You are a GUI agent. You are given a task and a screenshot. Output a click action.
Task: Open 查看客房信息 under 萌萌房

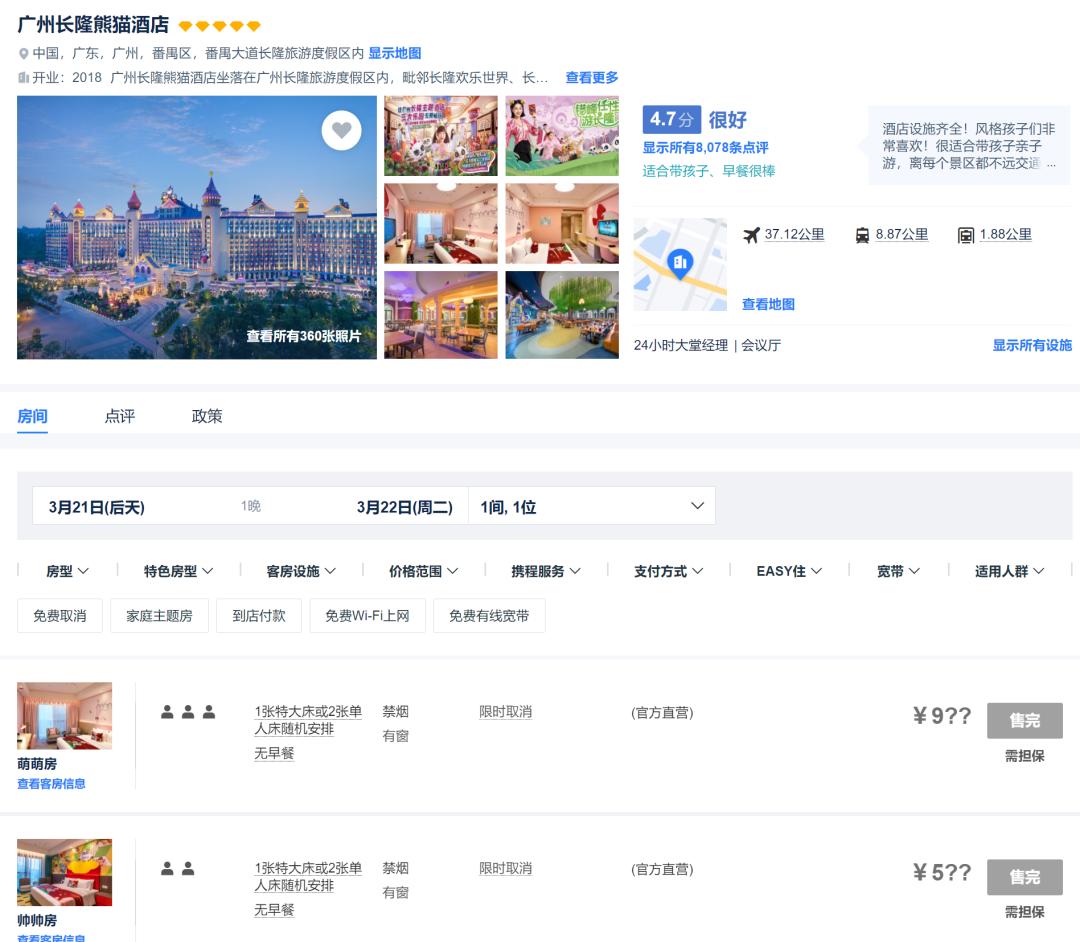[x=51, y=784]
